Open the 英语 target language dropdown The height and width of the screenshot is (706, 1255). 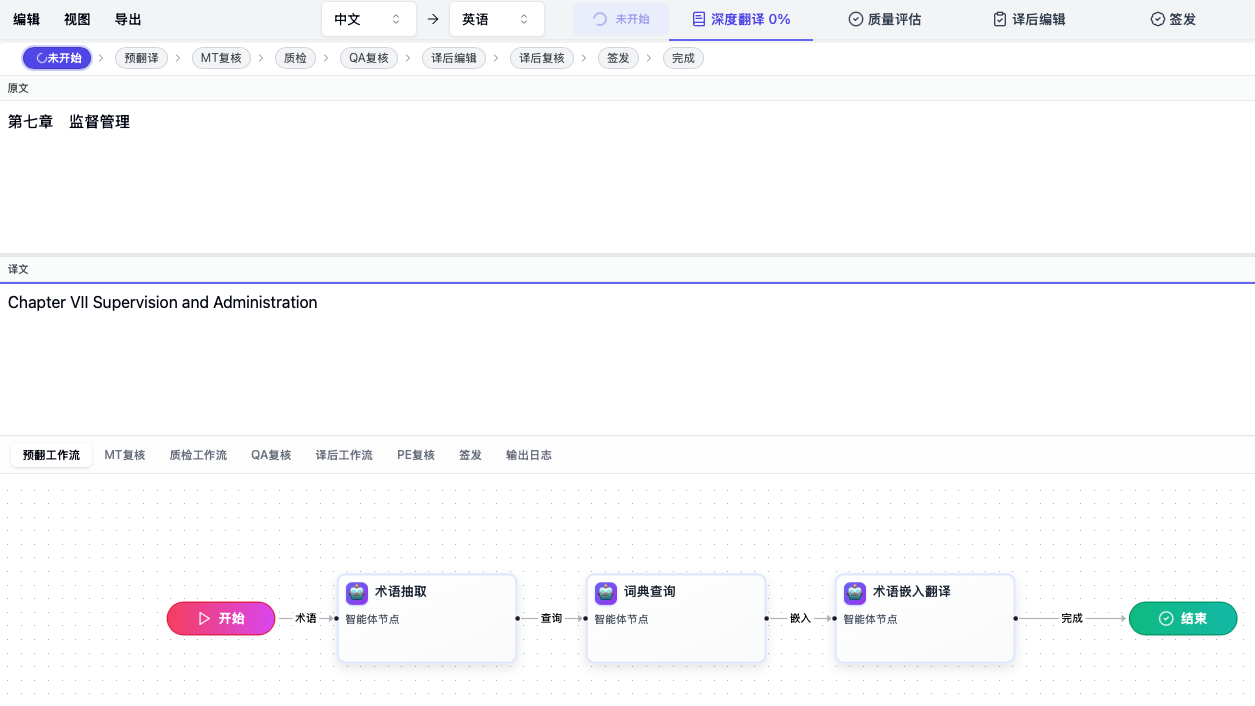pyautogui.click(x=496, y=19)
